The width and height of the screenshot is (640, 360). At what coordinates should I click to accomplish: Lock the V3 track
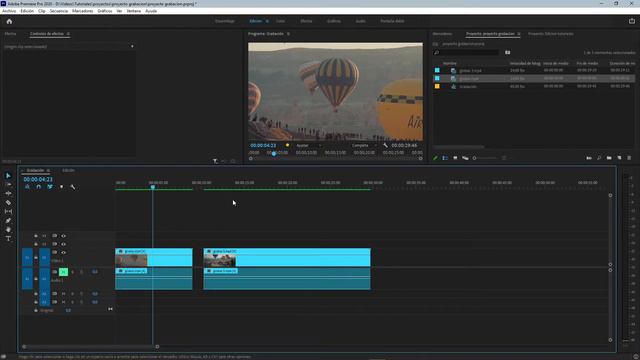coord(36,236)
